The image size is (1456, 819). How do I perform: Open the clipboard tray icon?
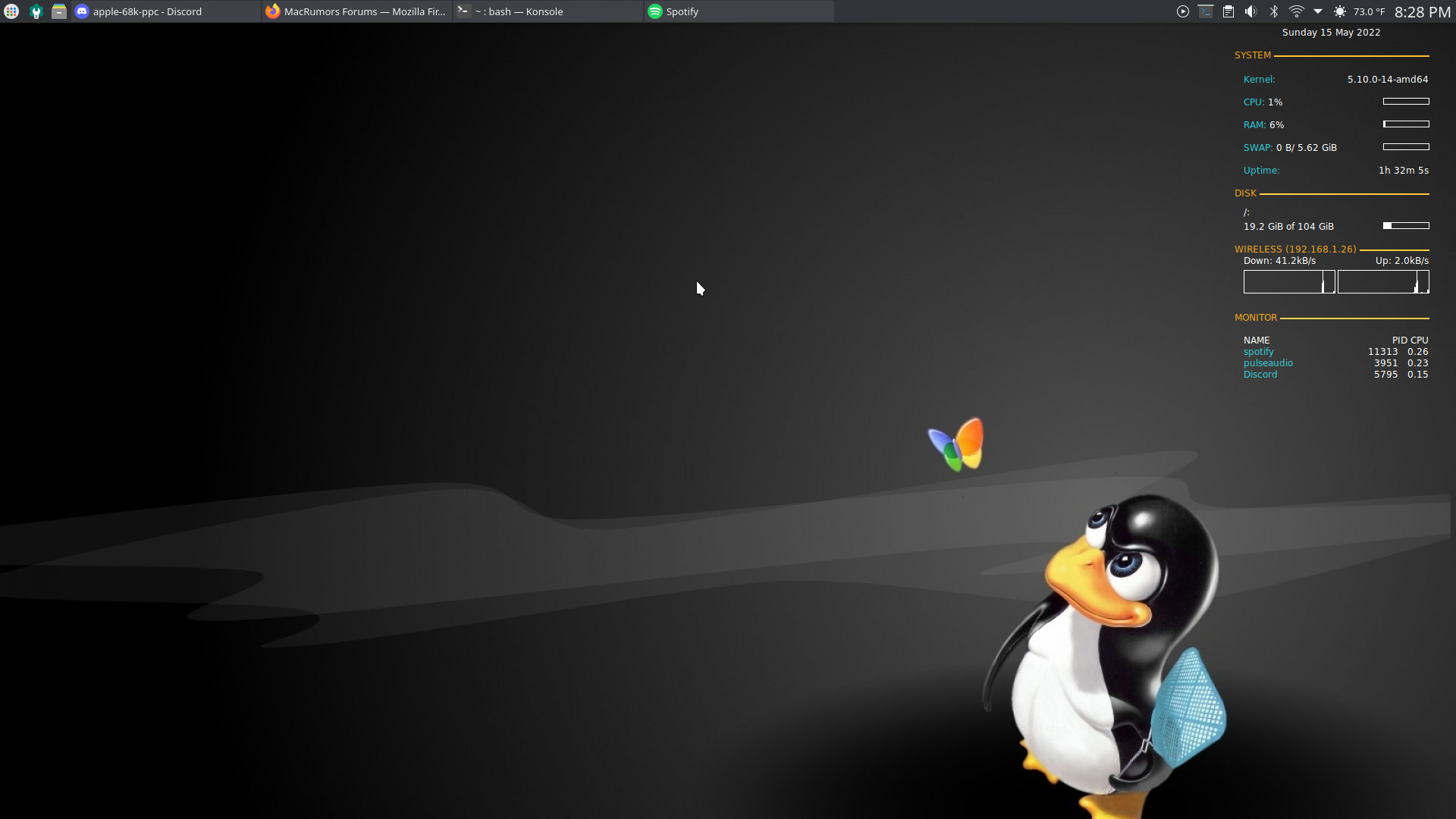(1228, 11)
